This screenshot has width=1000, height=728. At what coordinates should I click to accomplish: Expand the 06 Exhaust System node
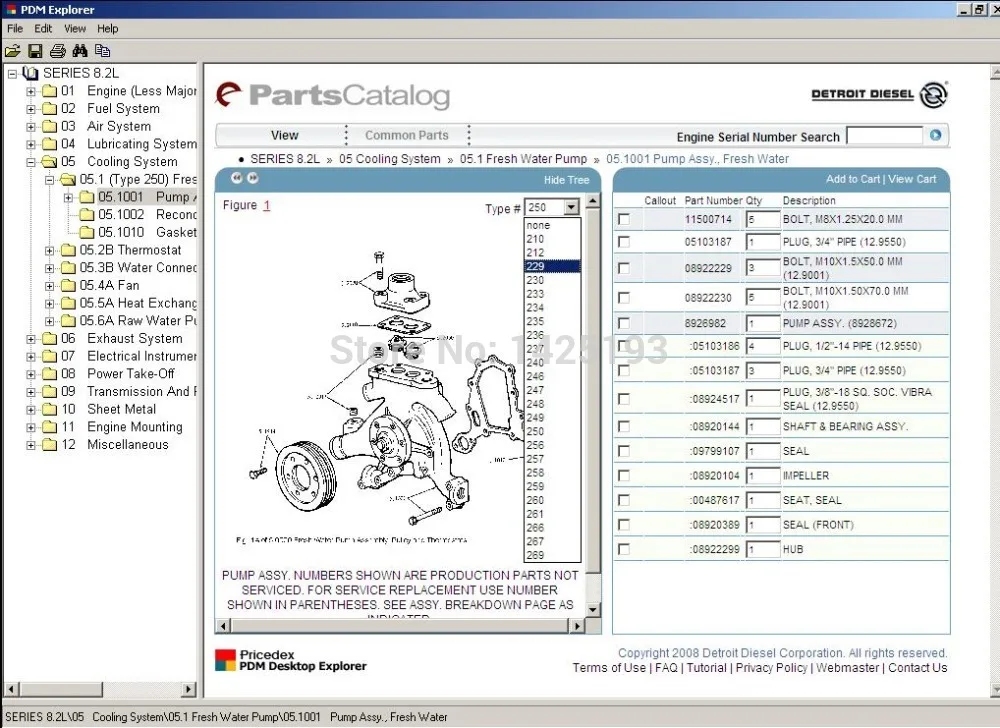[x=31, y=339]
